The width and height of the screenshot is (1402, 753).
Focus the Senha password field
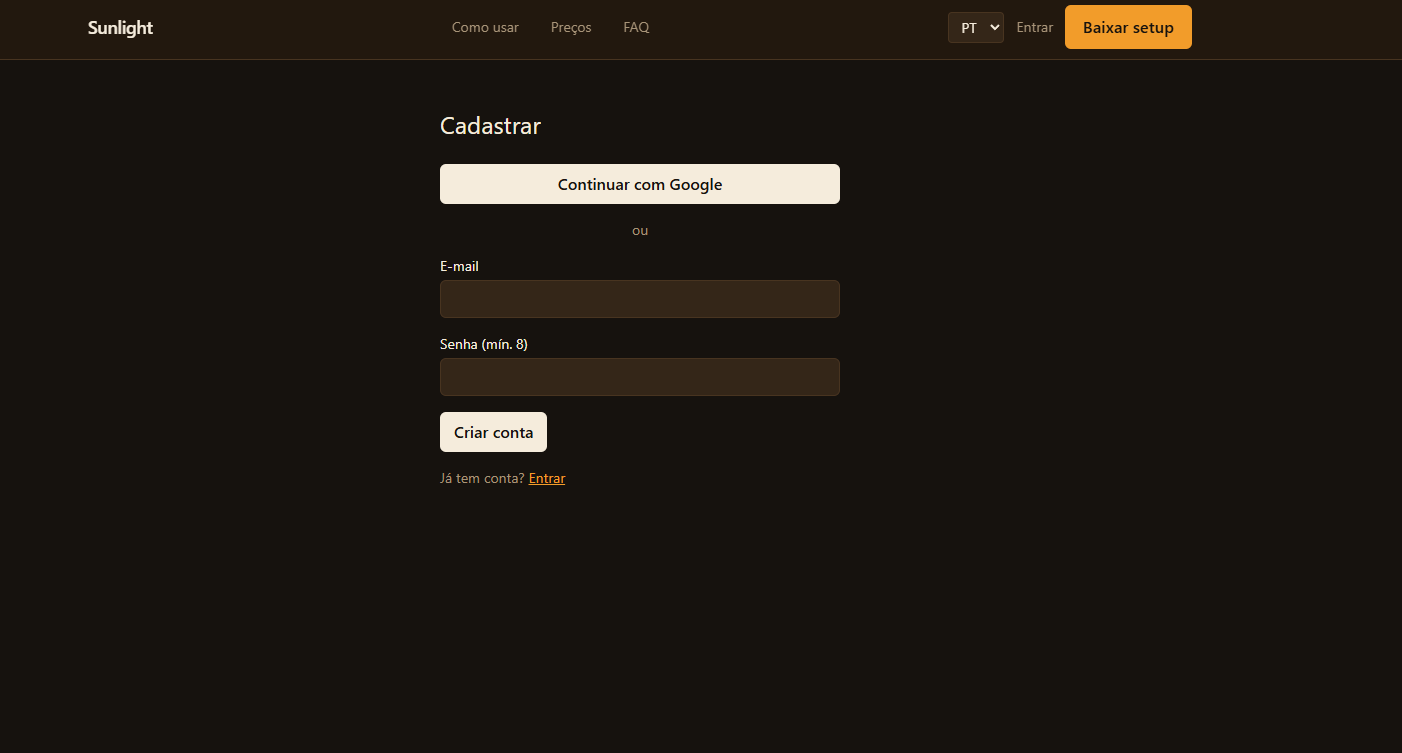coord(640,377)
